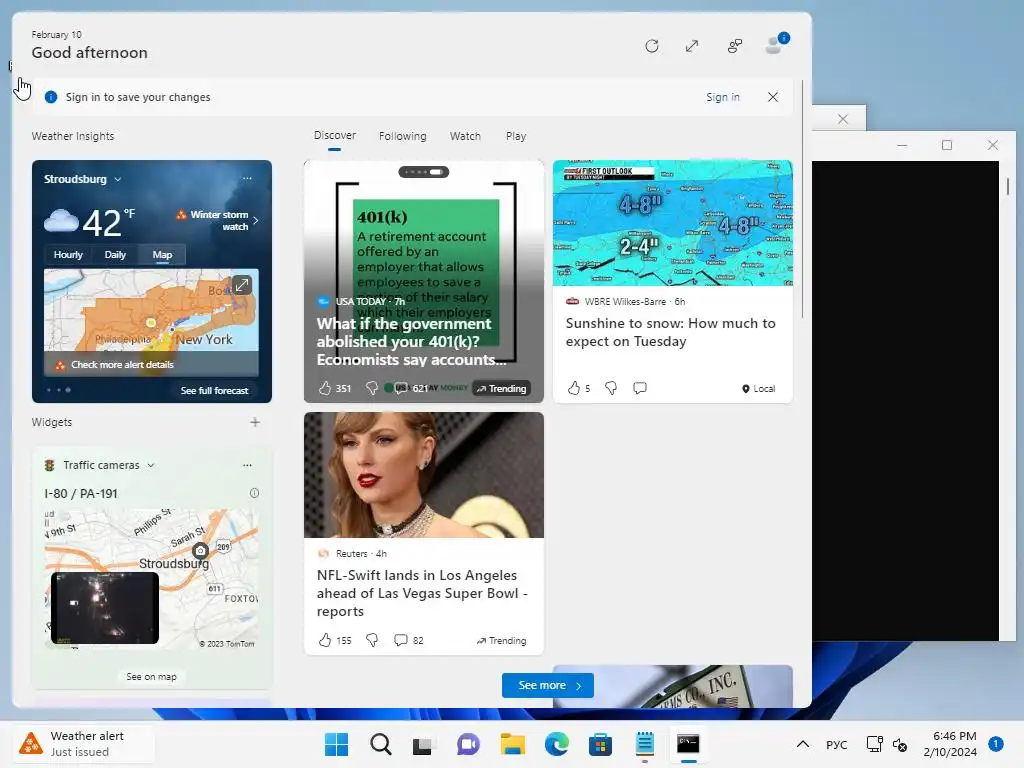Open taskbar Search
Image resolution: width=1024 pixels, height=768 pixels.
coord(381,744)
